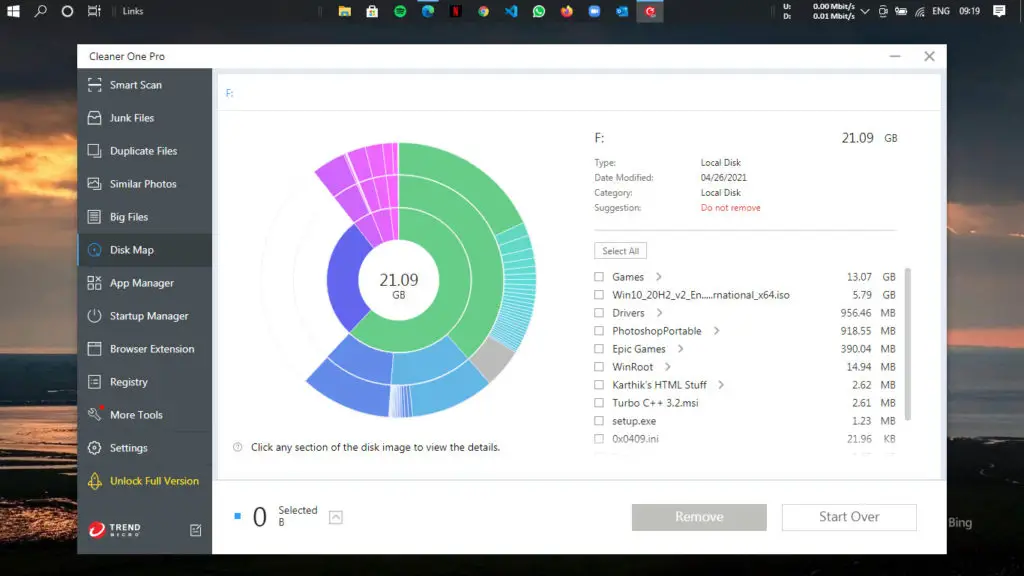Check the WinRoot checkbox

599,367
